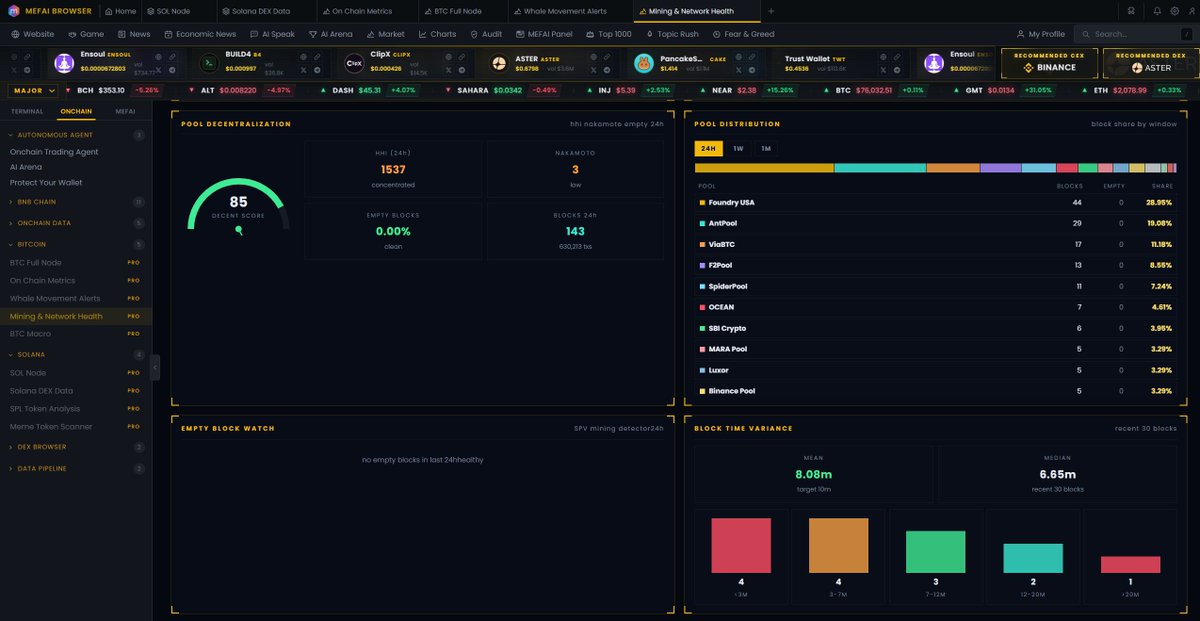Select the MEFAI sidebar tab
The height and width of the screenshot is (621, 1200).
point(125,112)
